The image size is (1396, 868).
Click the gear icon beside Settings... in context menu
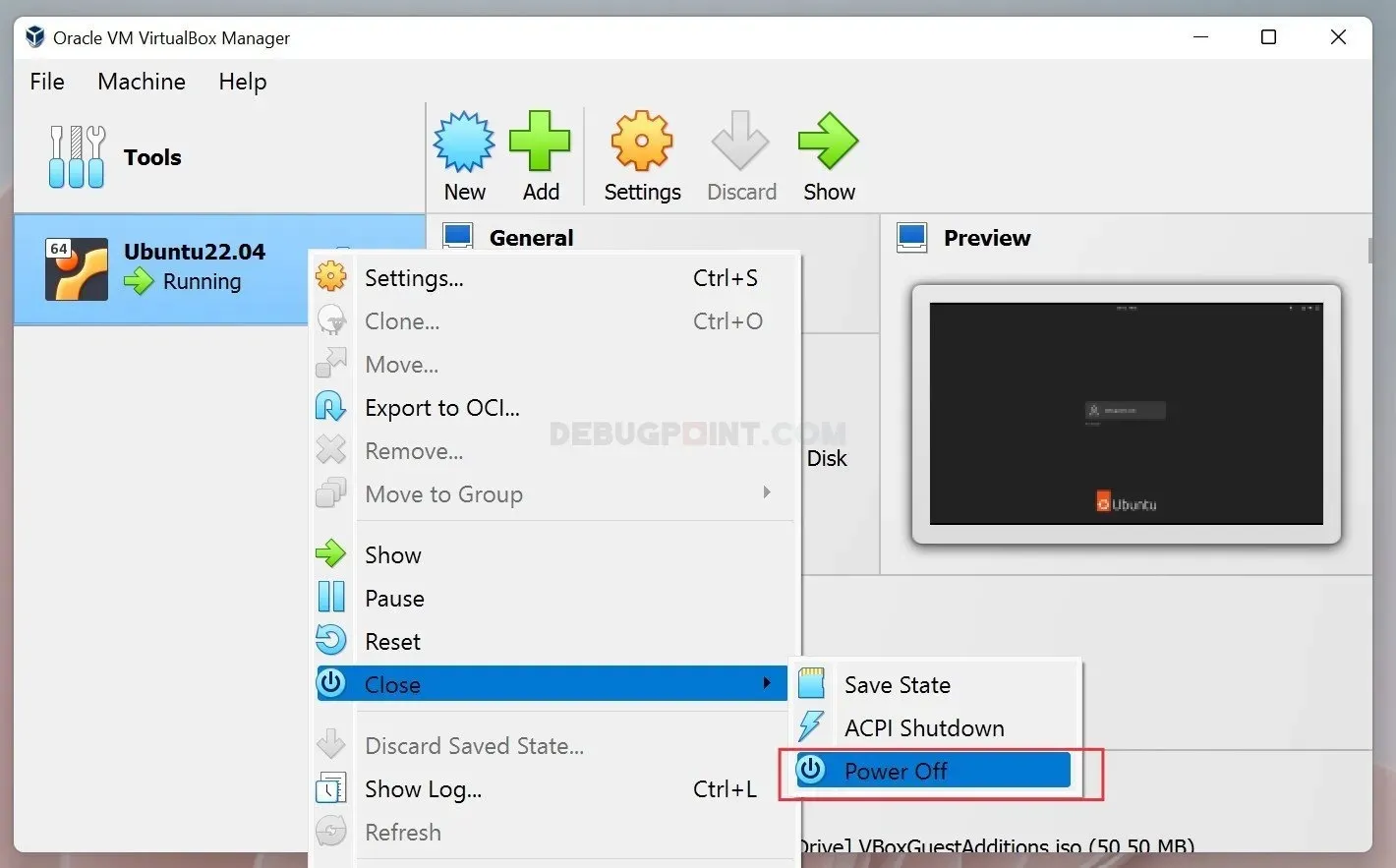click(331, 277)
